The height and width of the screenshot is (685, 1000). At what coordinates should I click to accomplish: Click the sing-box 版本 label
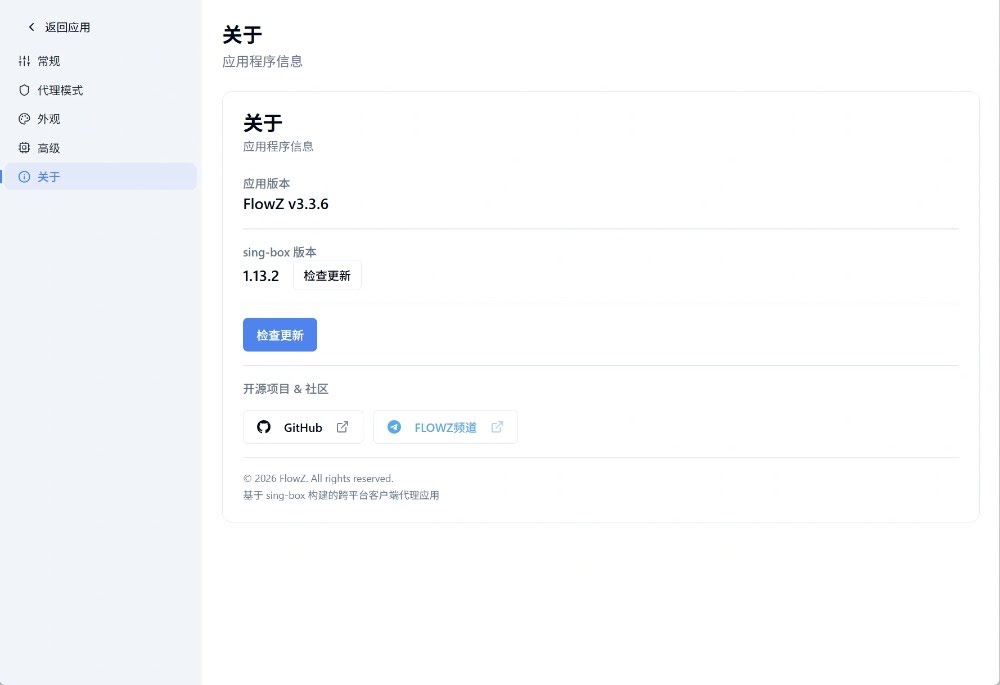(x=279, y=252)
